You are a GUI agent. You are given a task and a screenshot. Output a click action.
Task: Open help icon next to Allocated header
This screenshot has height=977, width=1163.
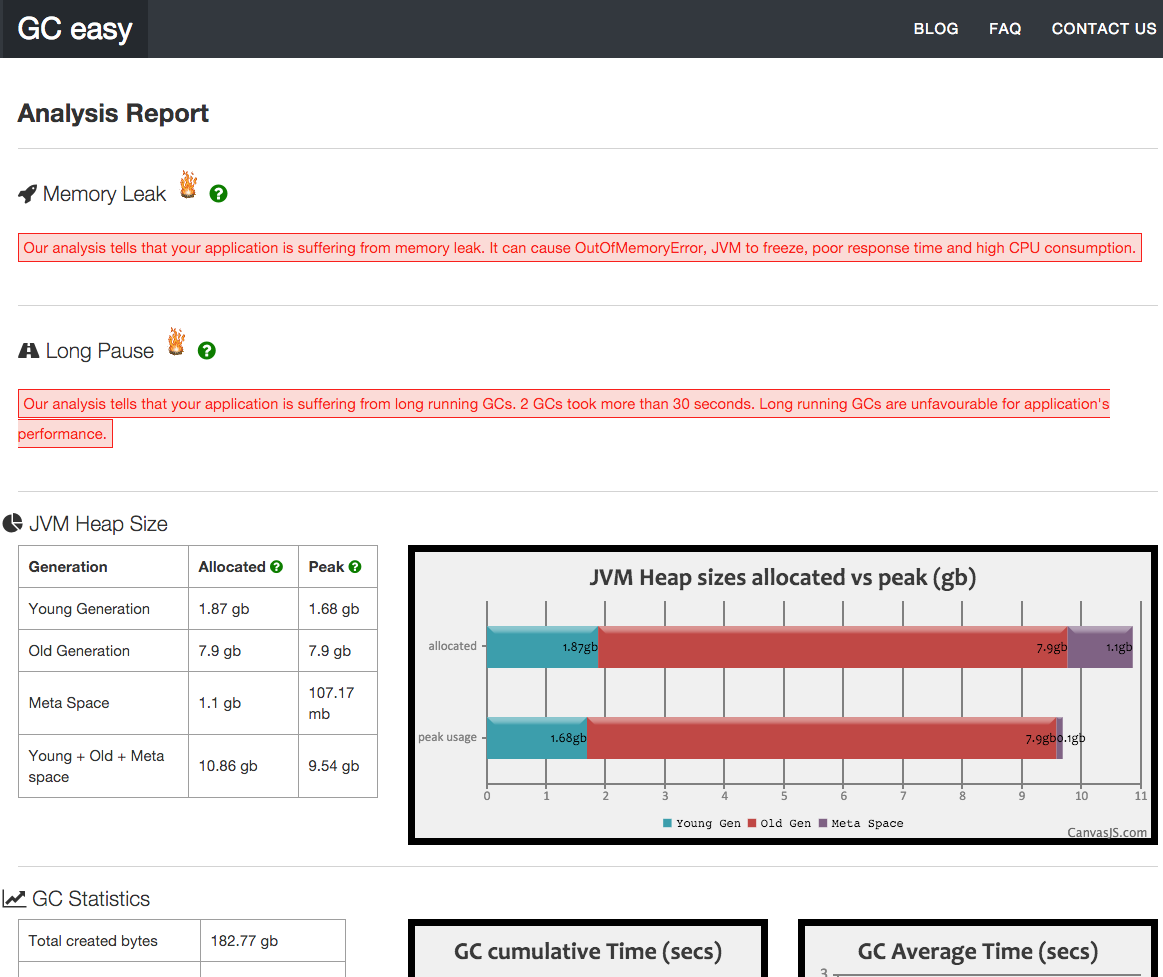coord(276,567)
